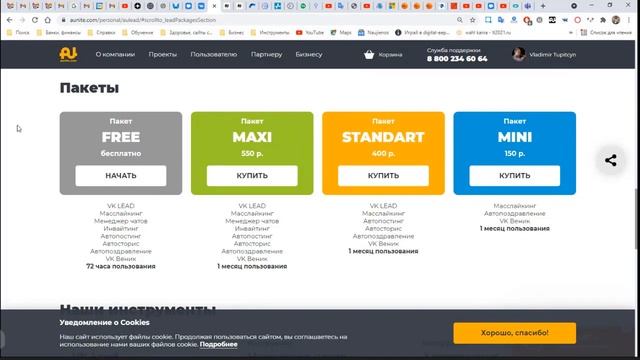Open the Обучение bookmarks folder
Viewport: 640px width, 360px height.
pos(138,33)
